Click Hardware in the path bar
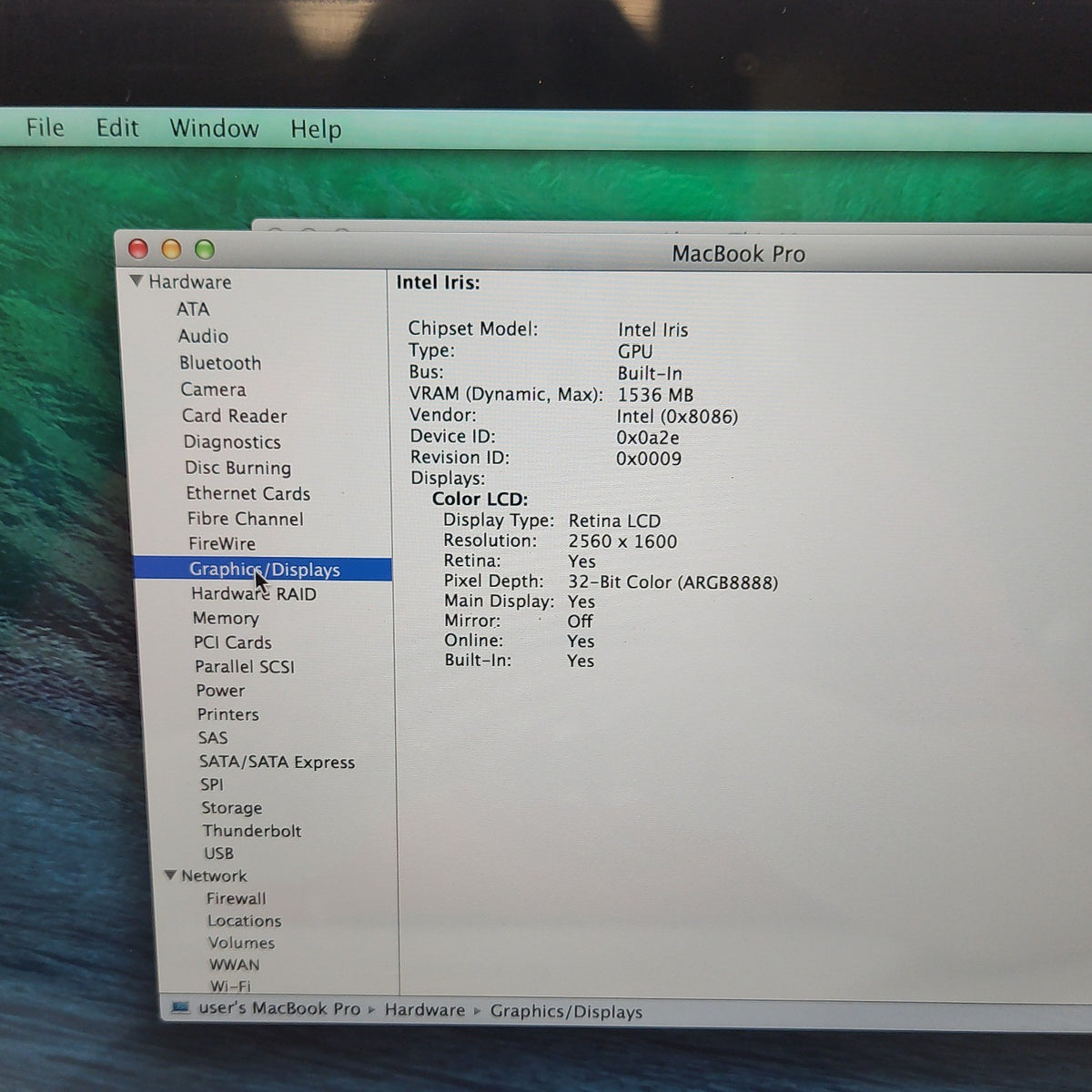This screenshot has width=1092, height=1092. tap(425, 1010)
